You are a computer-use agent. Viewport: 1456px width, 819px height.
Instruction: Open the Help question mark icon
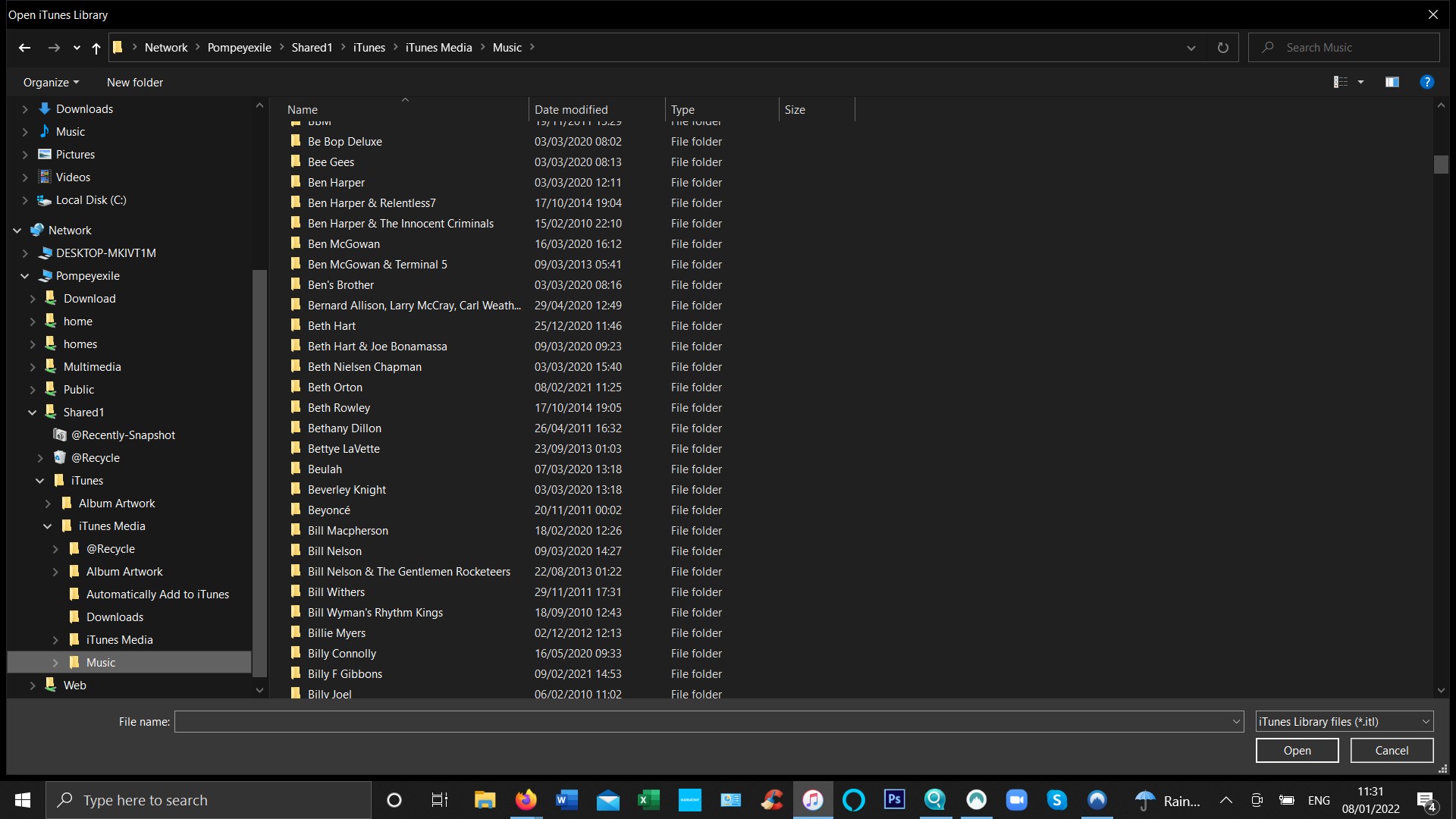(1426, 82)
